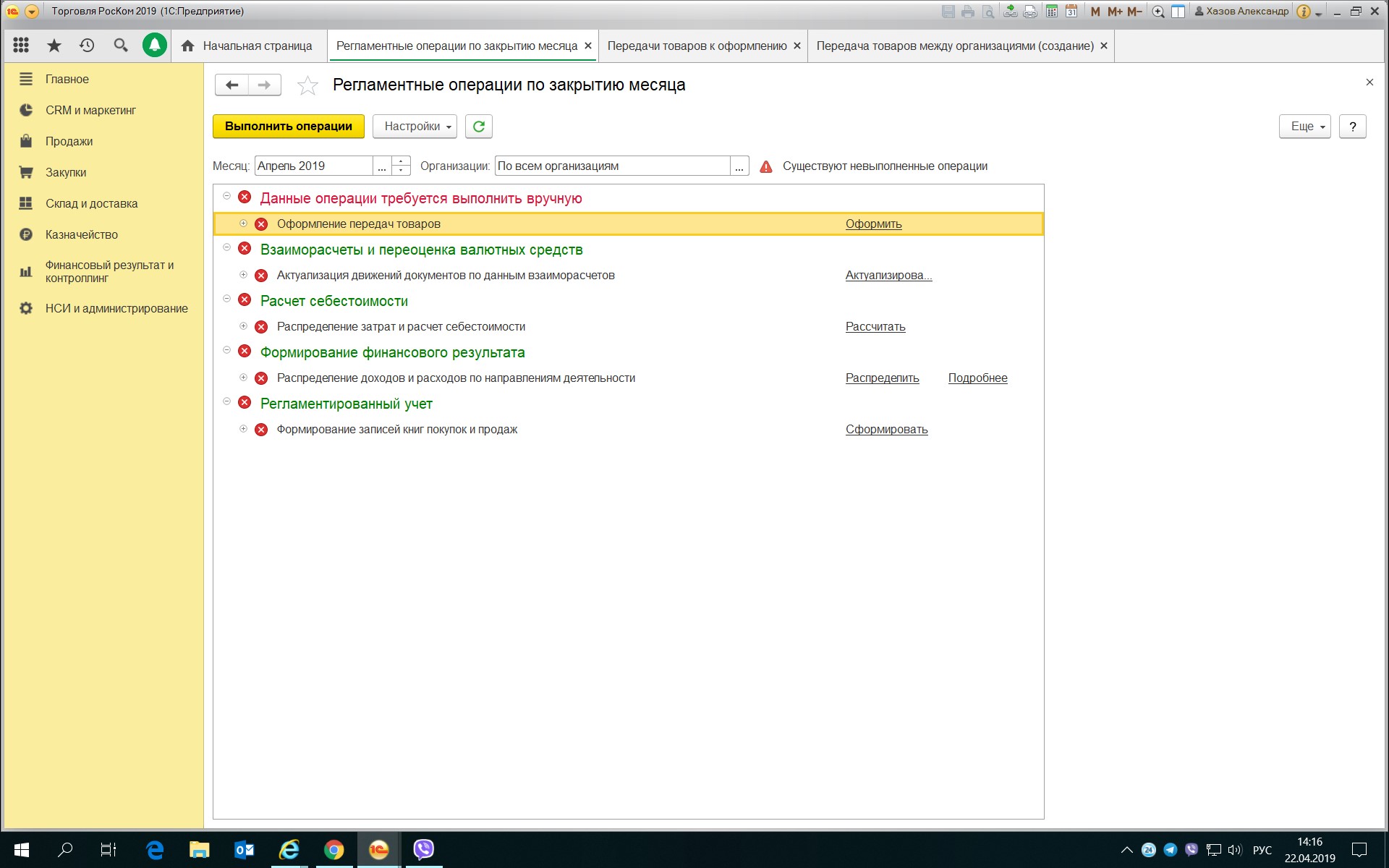Open the Настройки dropdown
Screen dimensions: 1389x868
tap(415, 127)
